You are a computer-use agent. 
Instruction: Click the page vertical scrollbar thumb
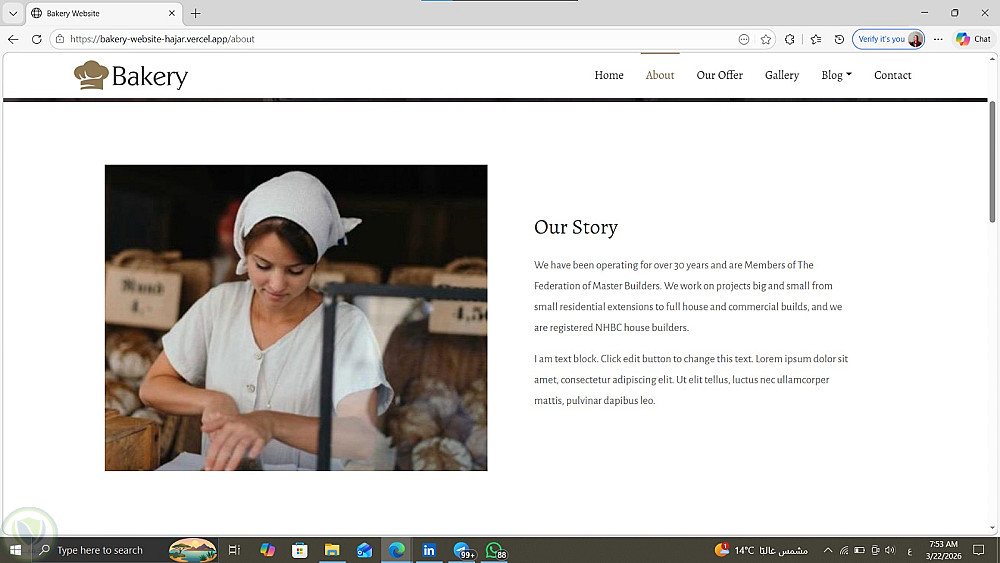click(x=992, y=162)
